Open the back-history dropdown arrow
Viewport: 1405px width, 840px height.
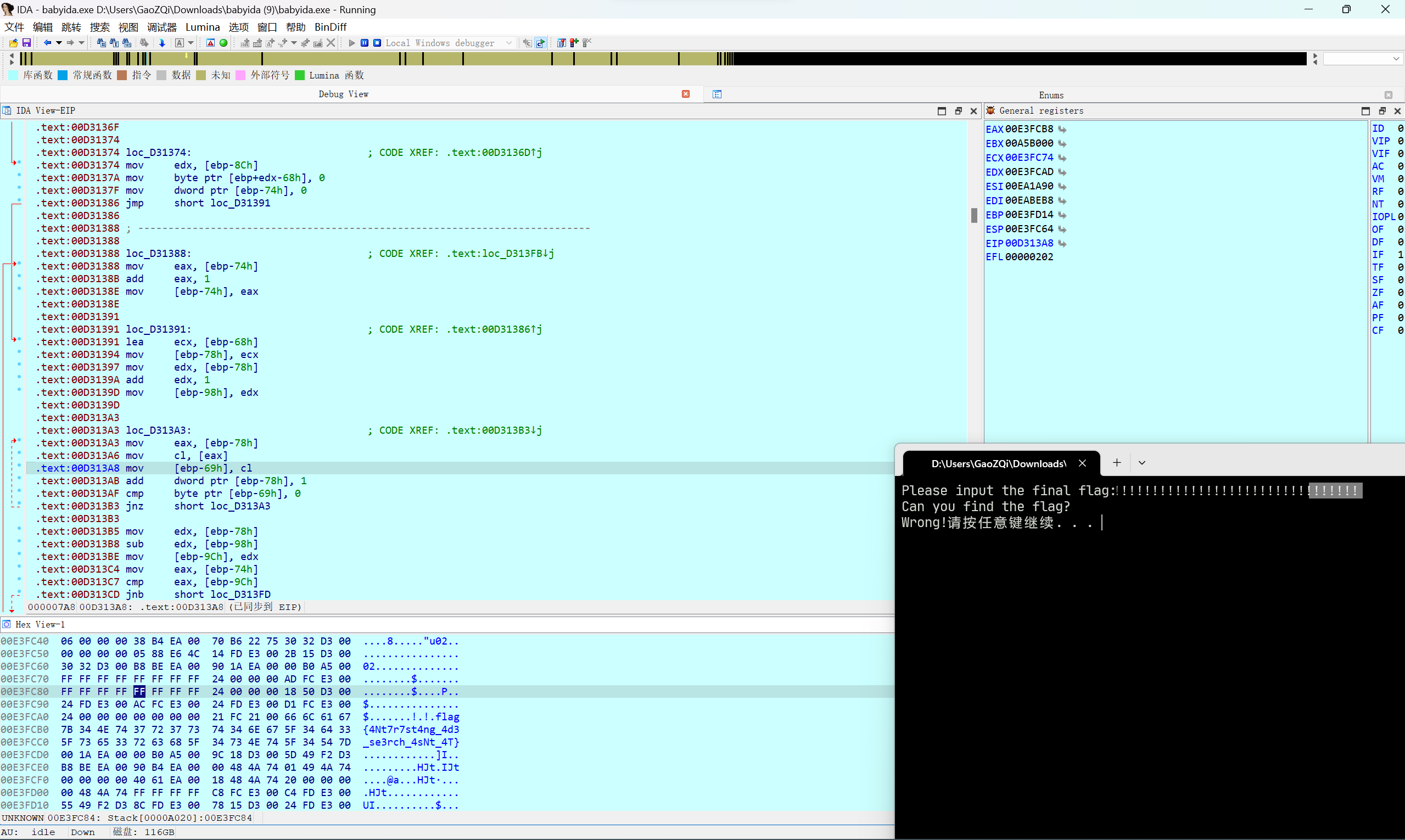59,43
